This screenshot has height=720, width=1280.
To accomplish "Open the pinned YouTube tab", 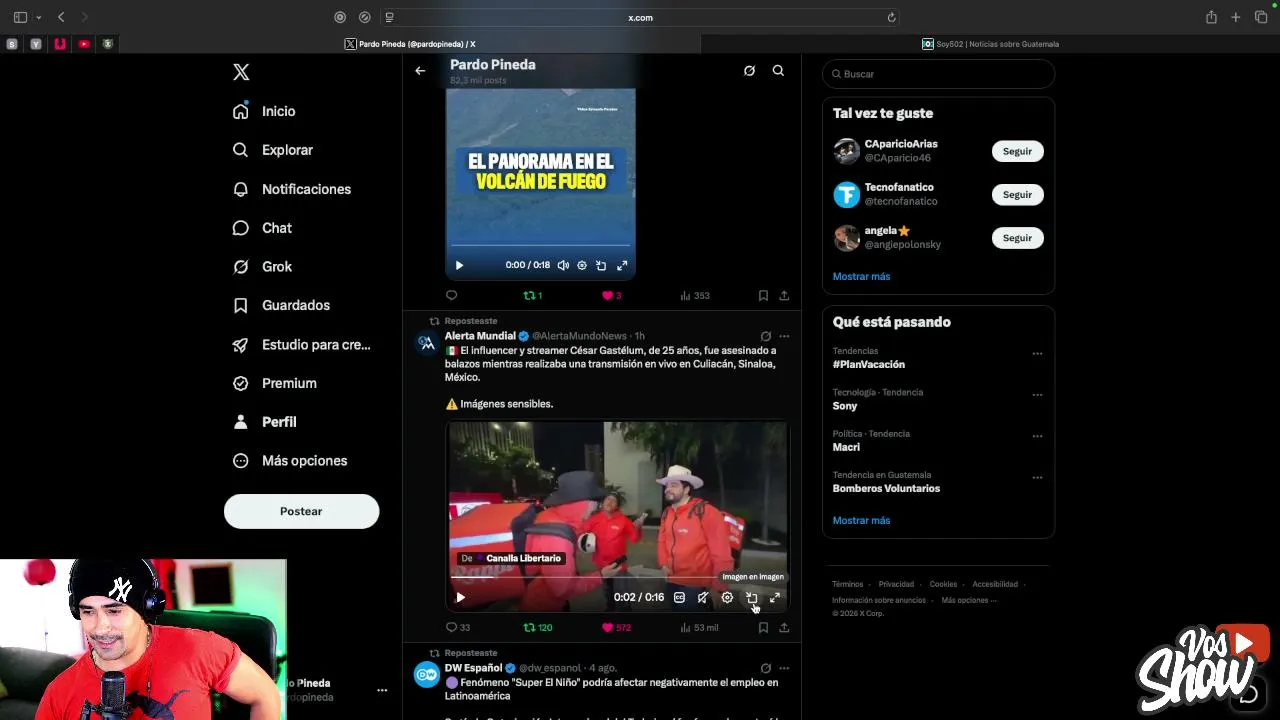I will pos(84,44).
